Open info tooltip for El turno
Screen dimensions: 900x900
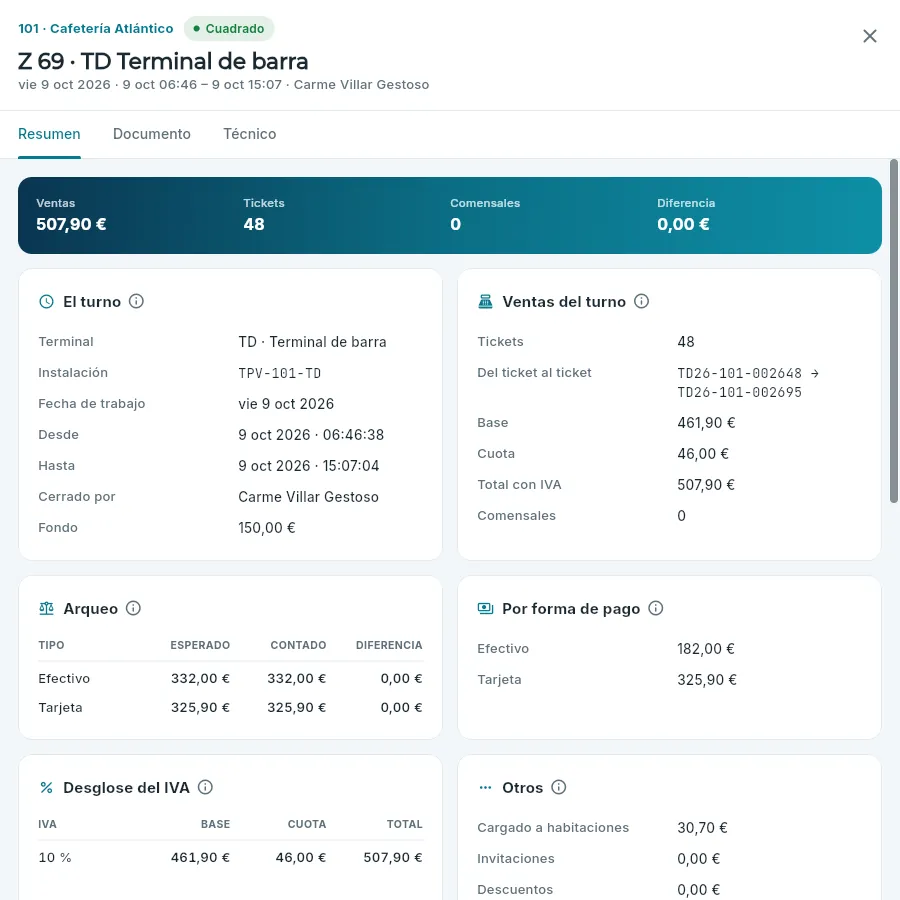coord(136,301)
